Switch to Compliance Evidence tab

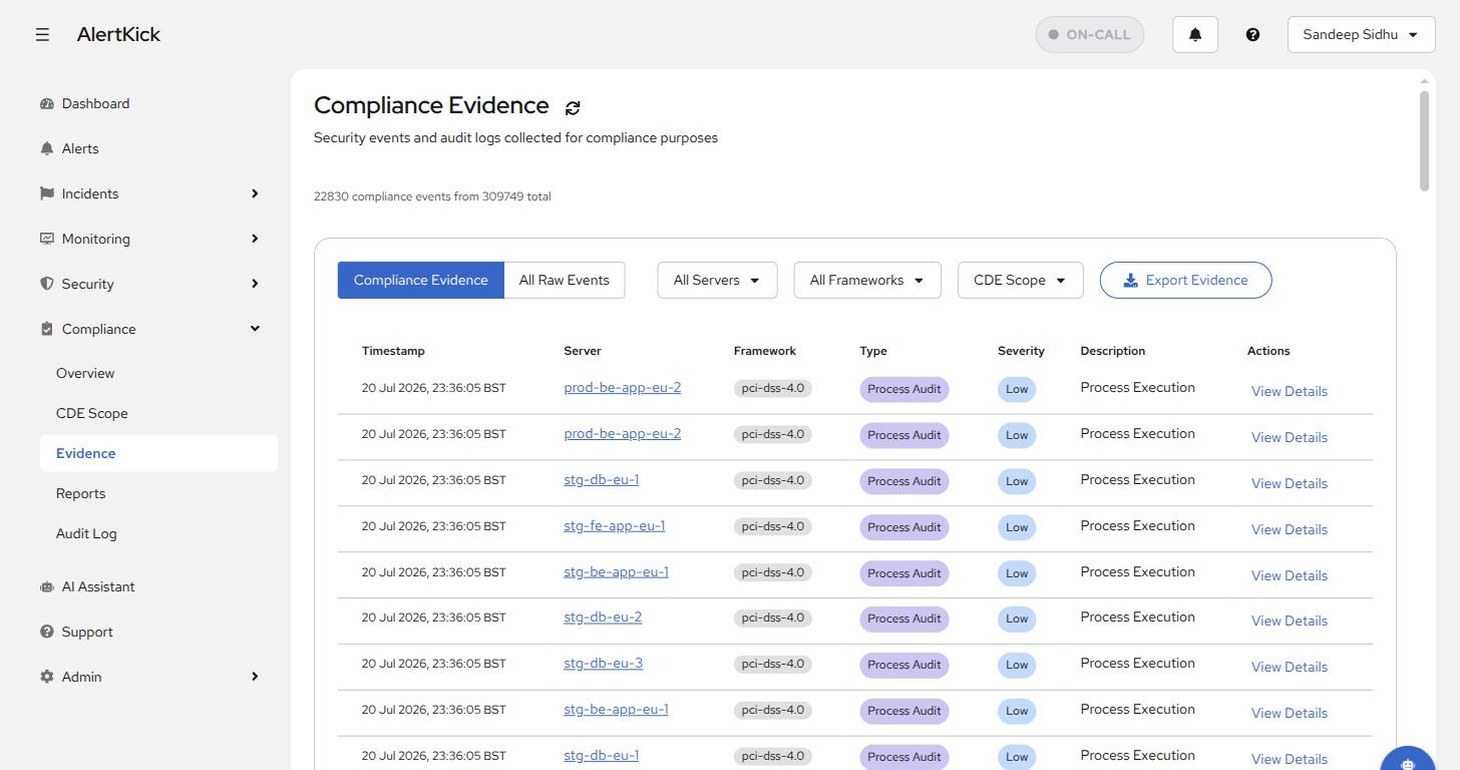coord(421,280)
